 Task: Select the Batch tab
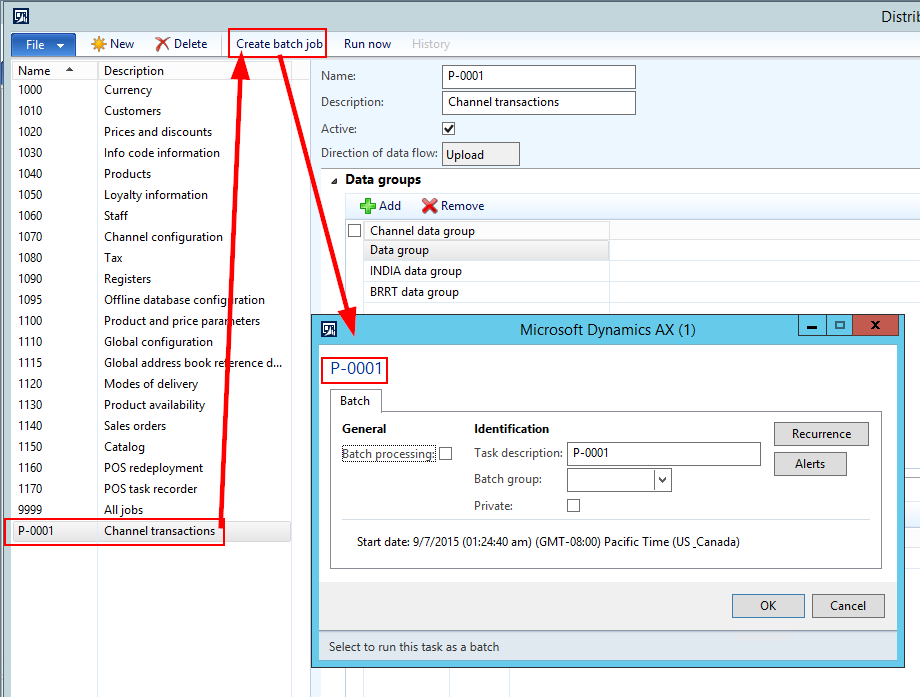355,401
